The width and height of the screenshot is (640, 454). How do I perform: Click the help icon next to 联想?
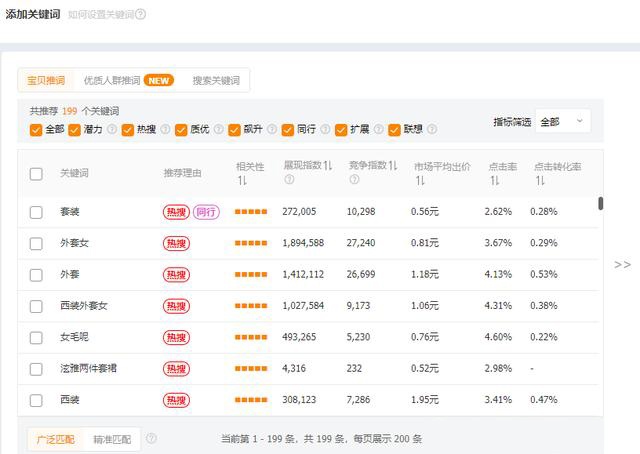coord(432,129)
